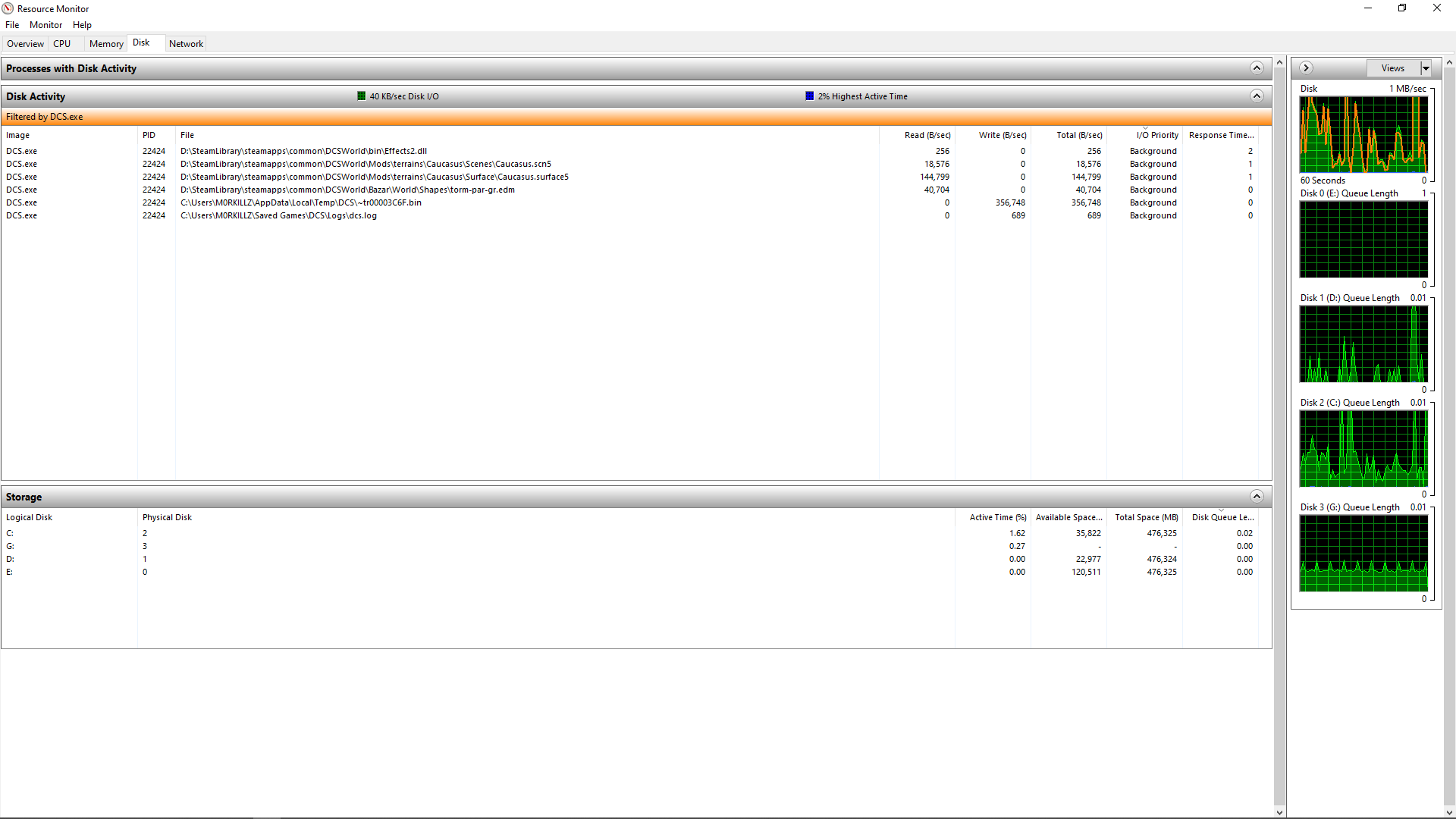Sort Storage by Active Time (%) column
Image resolution: width=1456 pixels, height=819 pixels.
click(x=993, y=517)
